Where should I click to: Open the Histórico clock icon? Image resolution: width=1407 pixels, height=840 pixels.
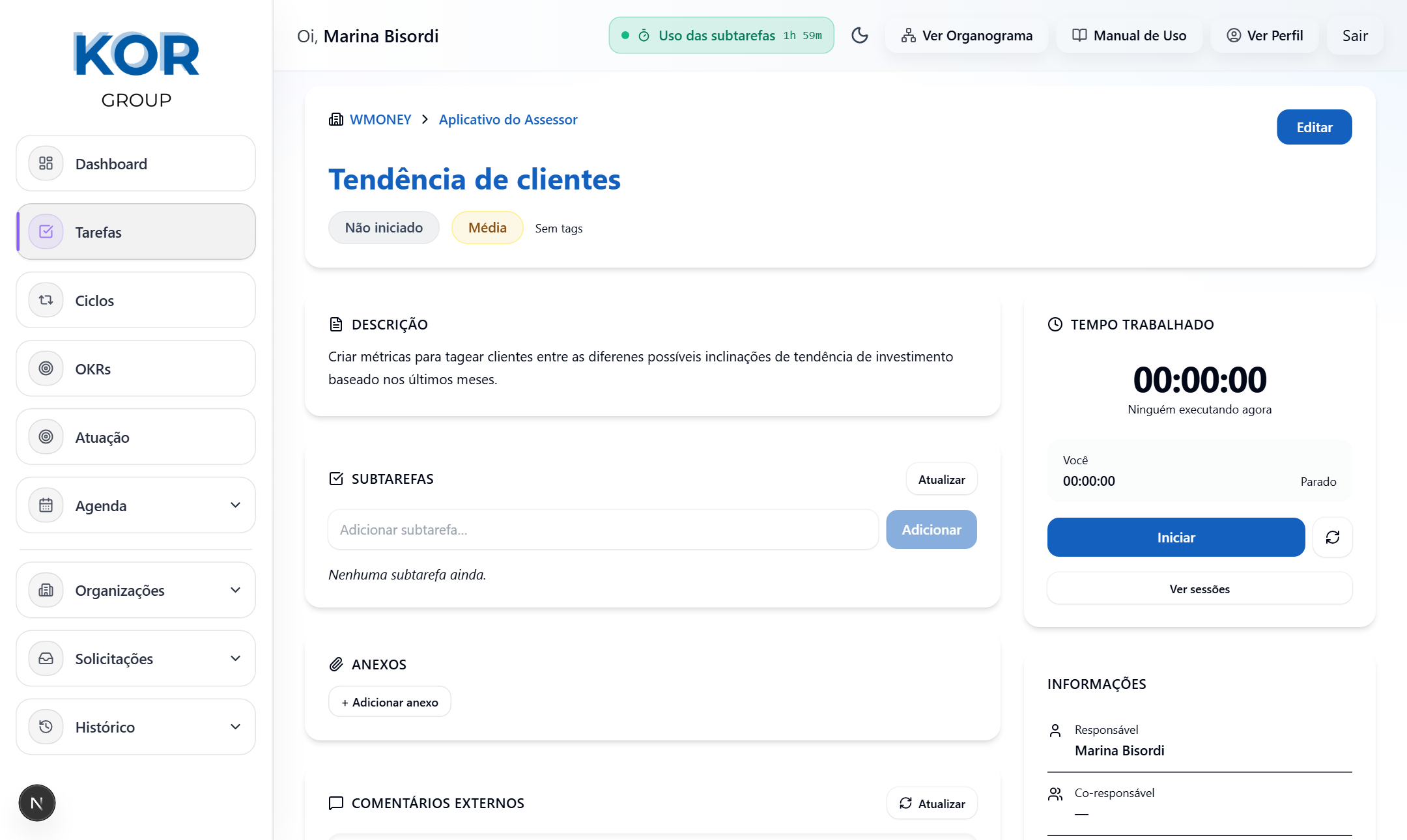(x=46, y=727)
